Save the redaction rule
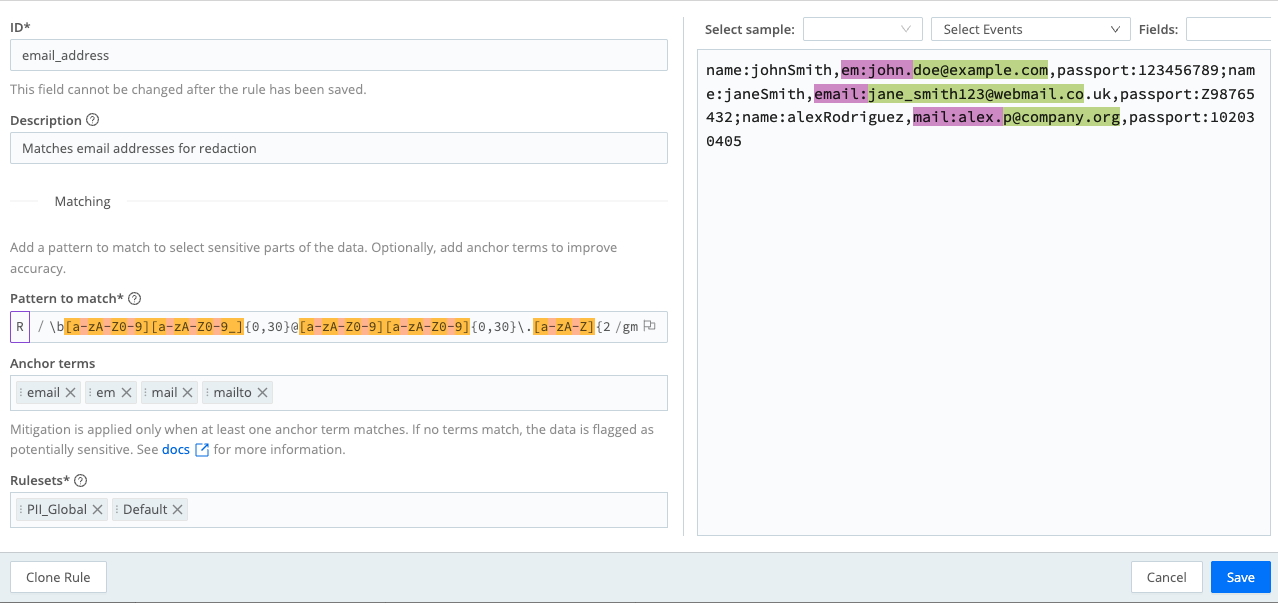 1240,577
